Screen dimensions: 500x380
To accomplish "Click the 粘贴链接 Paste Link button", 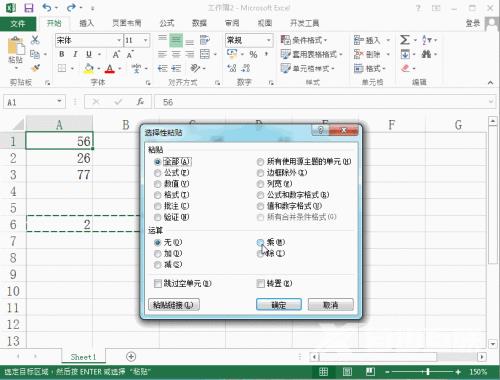I will pos(174,305).
